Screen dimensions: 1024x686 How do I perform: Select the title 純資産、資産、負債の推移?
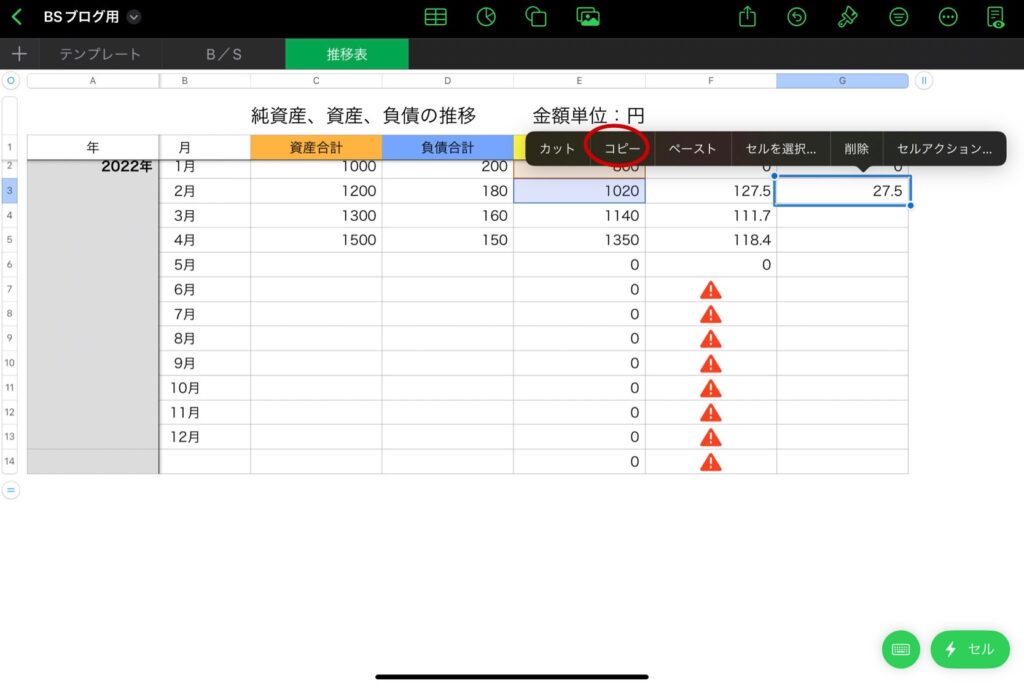tap(364, 116)
